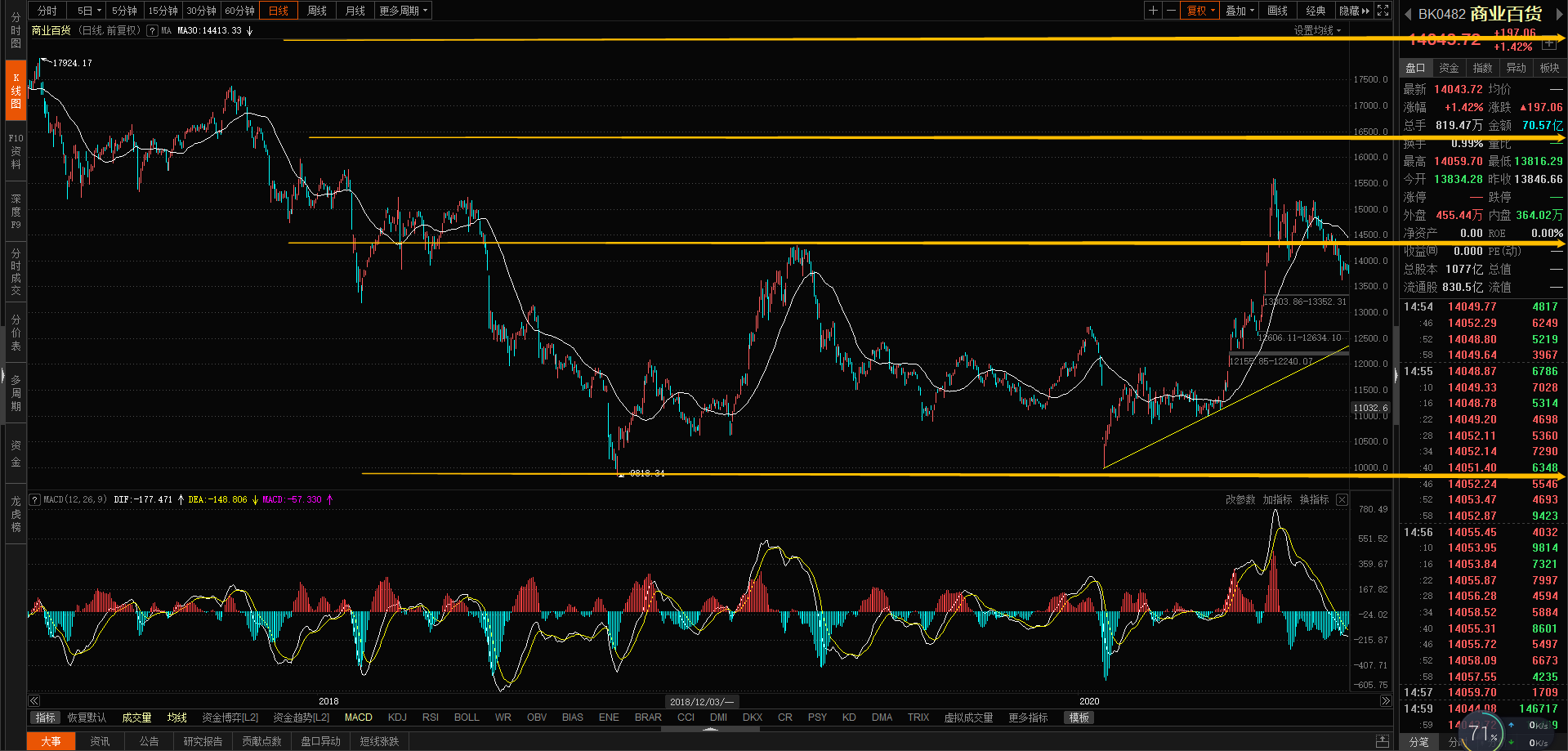
Task: Select 60分钟 period tab
Action: click(x=240, y=11)
